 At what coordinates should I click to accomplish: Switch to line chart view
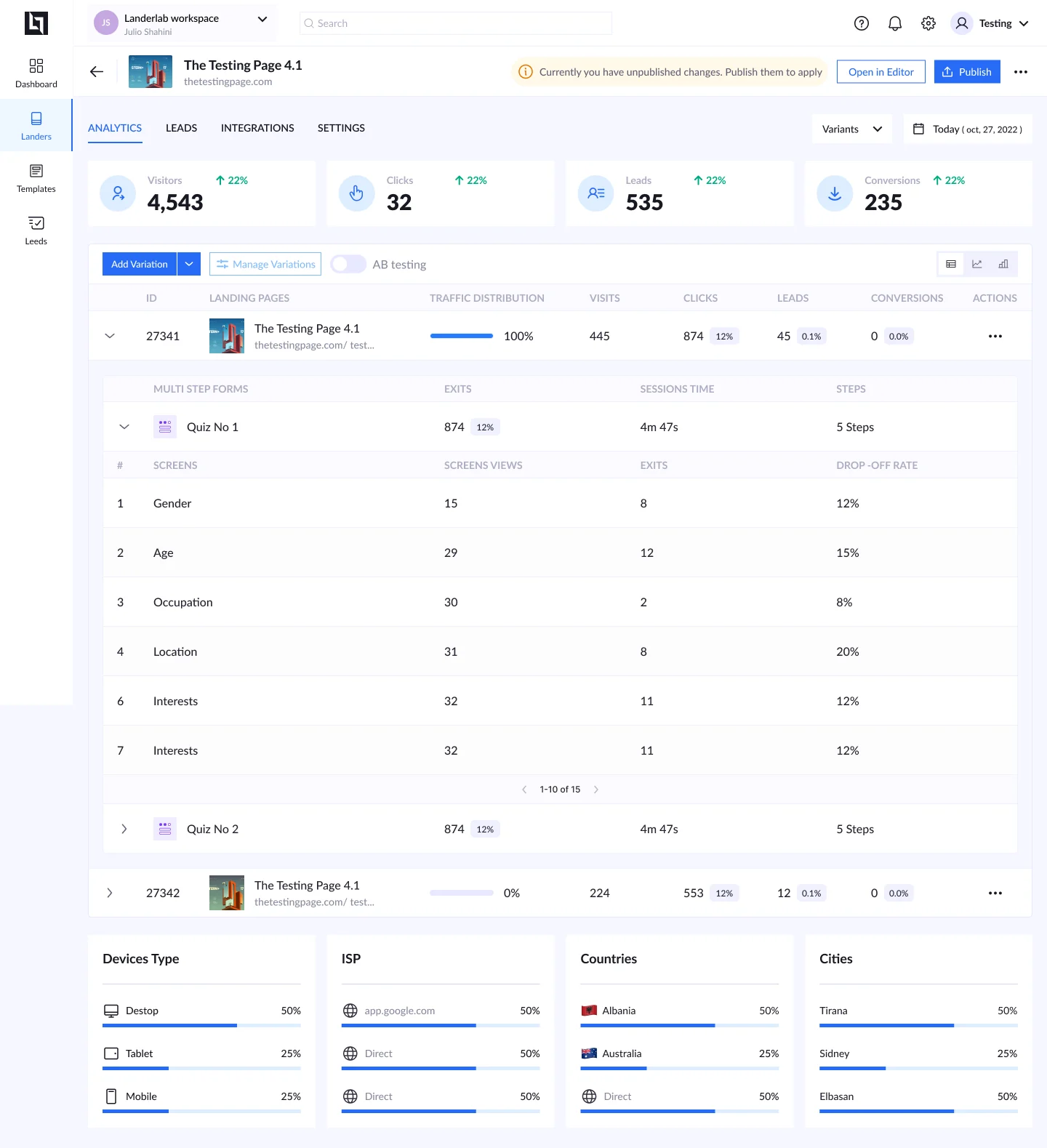[x=977, y=264]
